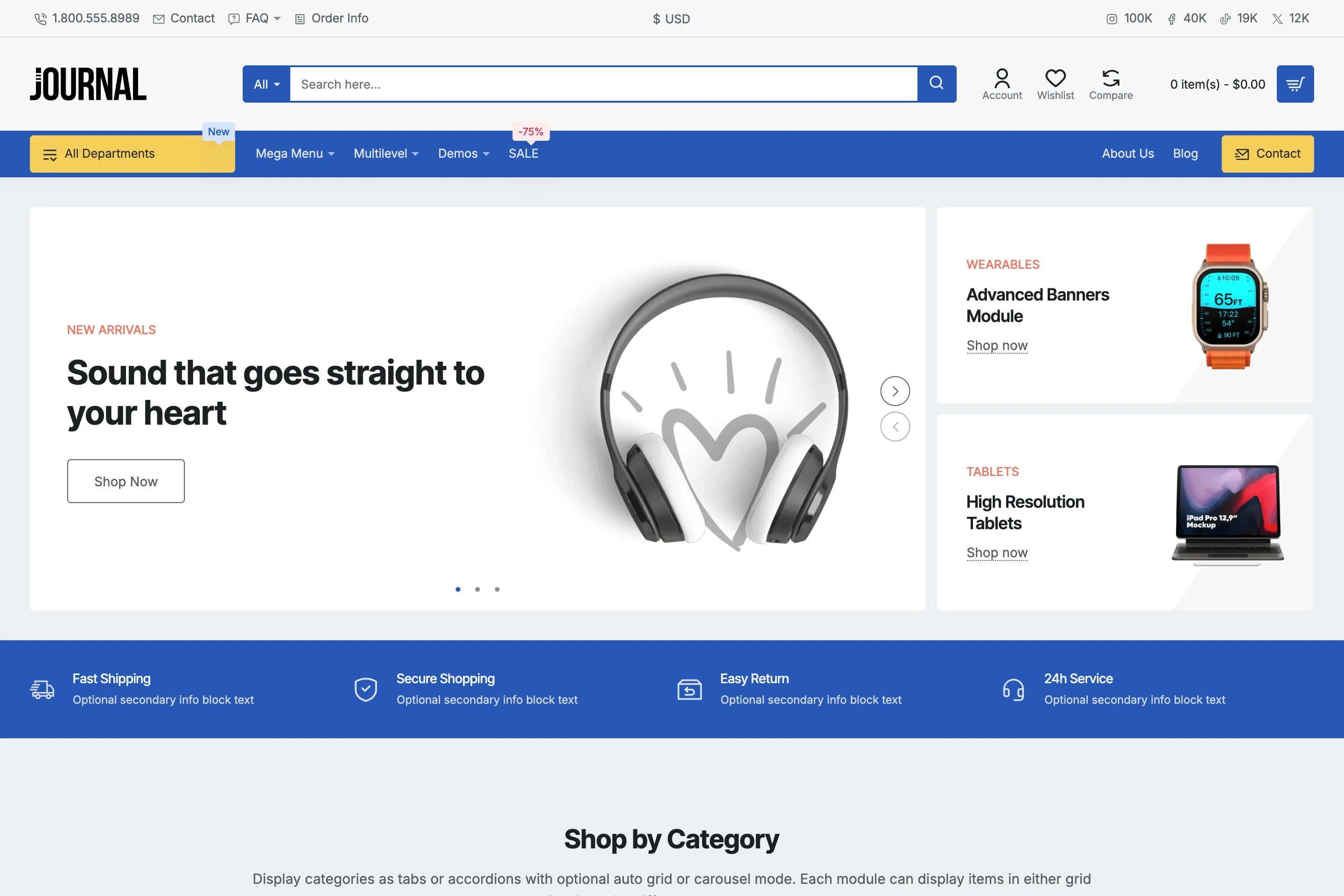
Task: Select the third slider dot
Action: (497, 589)
